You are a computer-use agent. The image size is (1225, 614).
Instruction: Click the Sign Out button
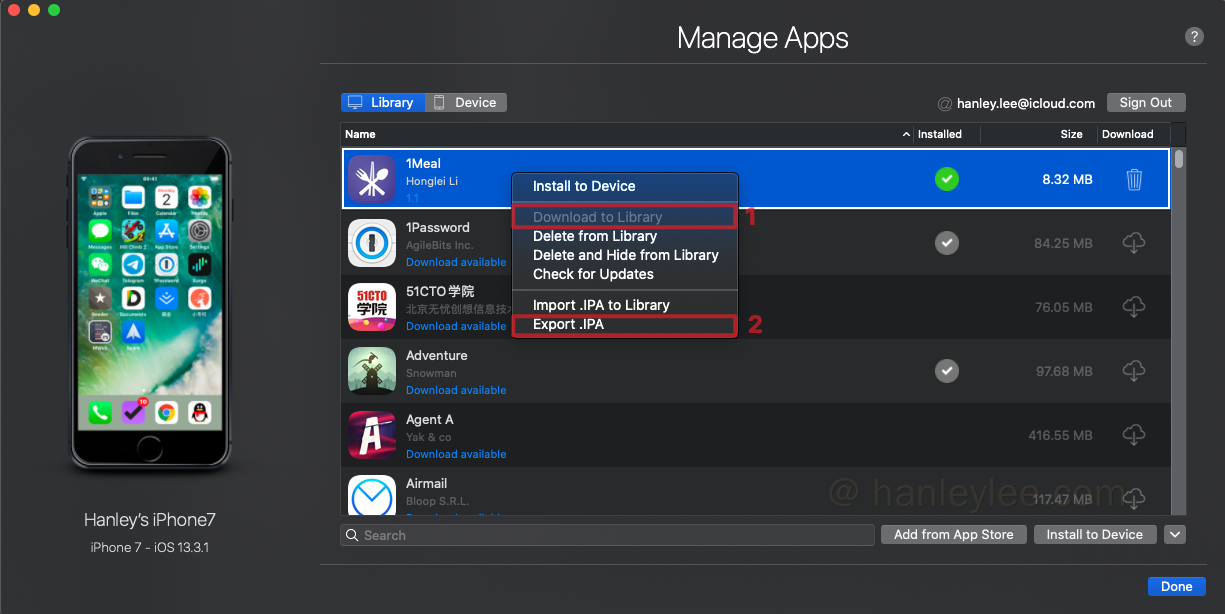pyautogui.click(x=1146, y=103)
